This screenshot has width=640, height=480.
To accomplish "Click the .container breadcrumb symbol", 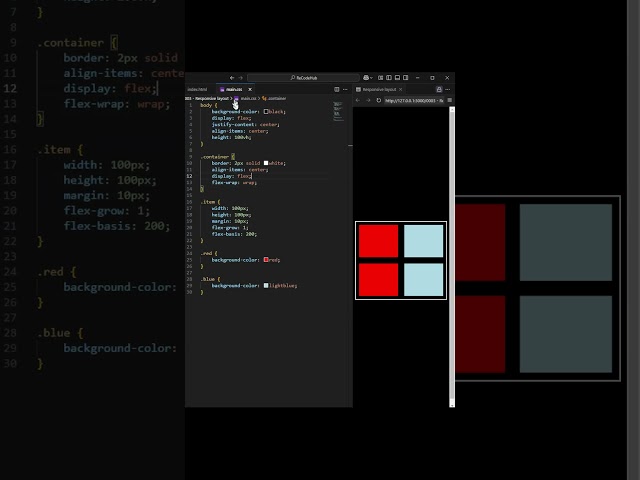I will coord(274,98).
